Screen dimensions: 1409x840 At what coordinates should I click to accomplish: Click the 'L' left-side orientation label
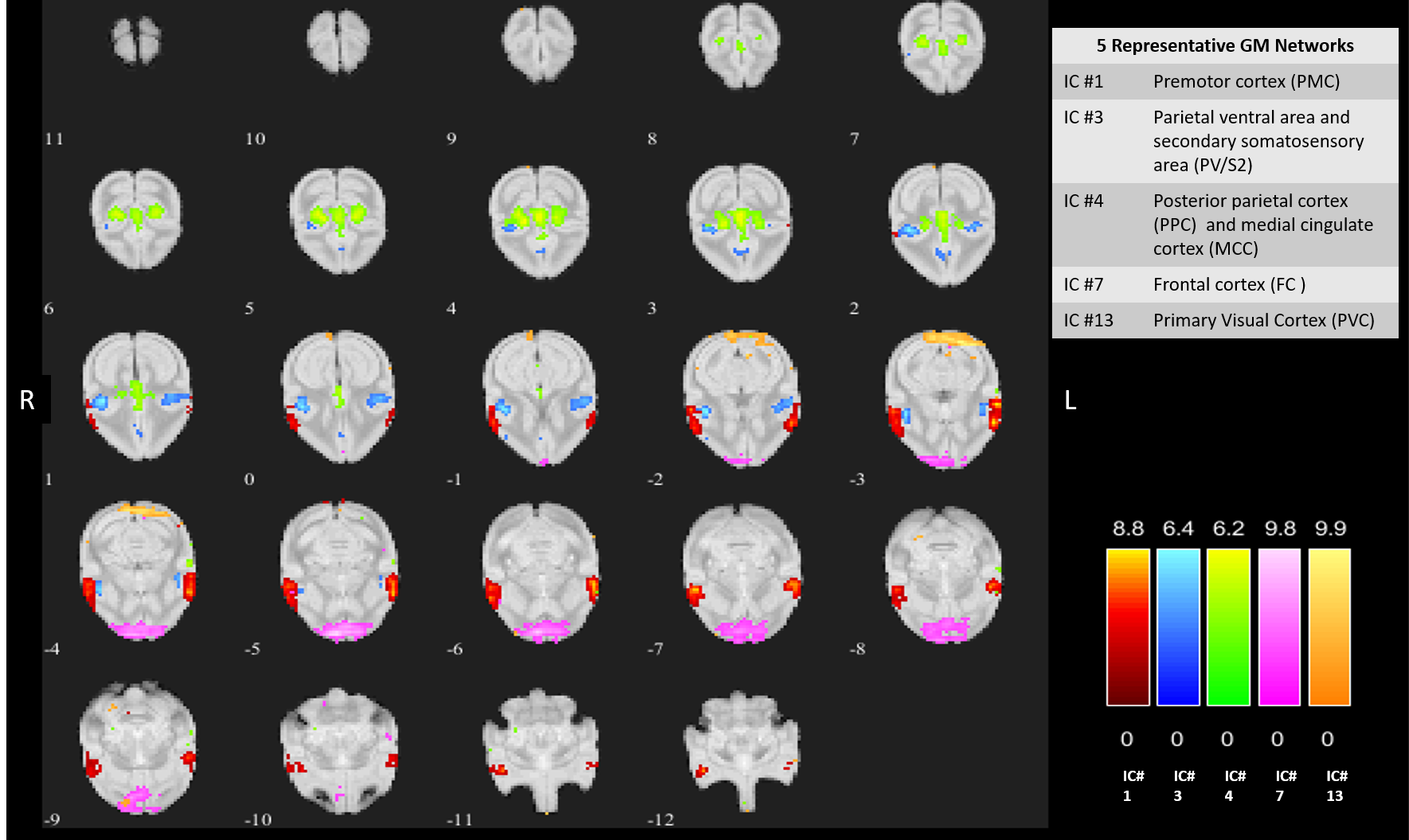[1070, 400]
